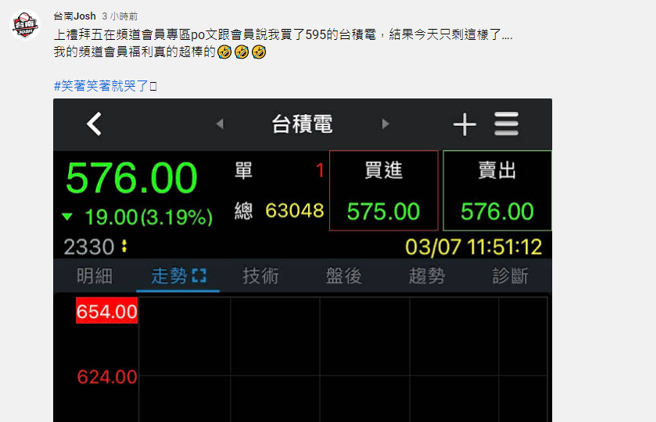Image resolution: width=656 pixels, height=422 pixels.
Task: Switch to the 趨勢 tab
Action: point(427,276)
